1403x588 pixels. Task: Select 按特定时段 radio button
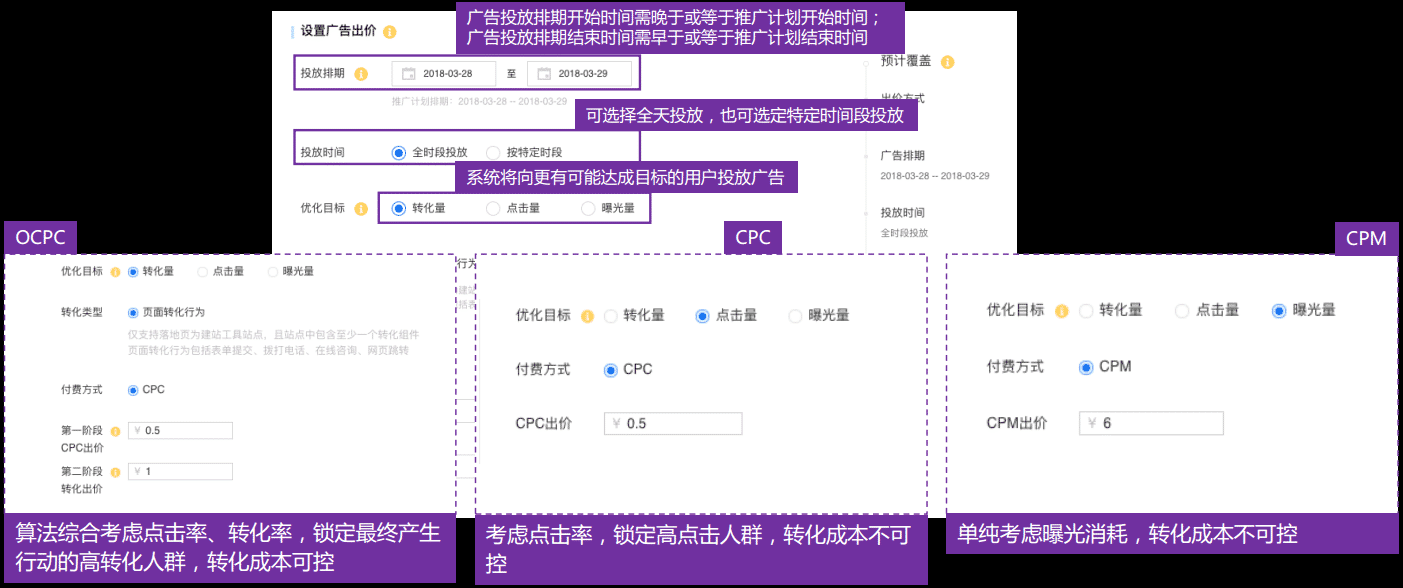[493, 153]
